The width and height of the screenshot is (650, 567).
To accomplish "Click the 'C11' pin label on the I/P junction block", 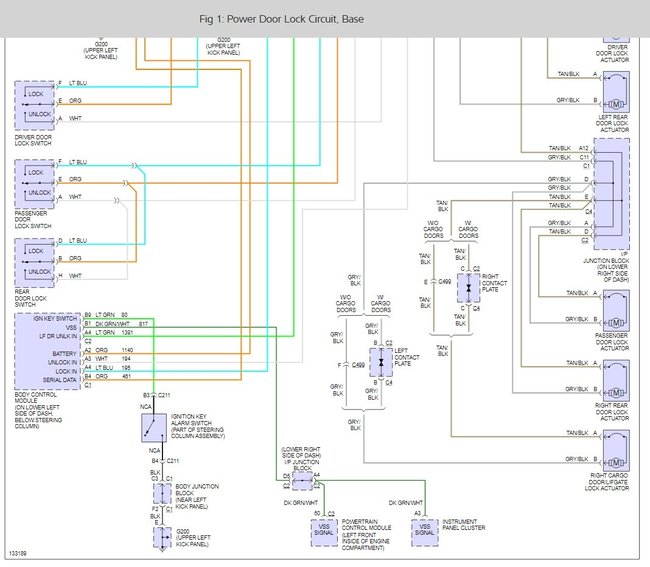I will pyautogui.click(x=584, y=157).
